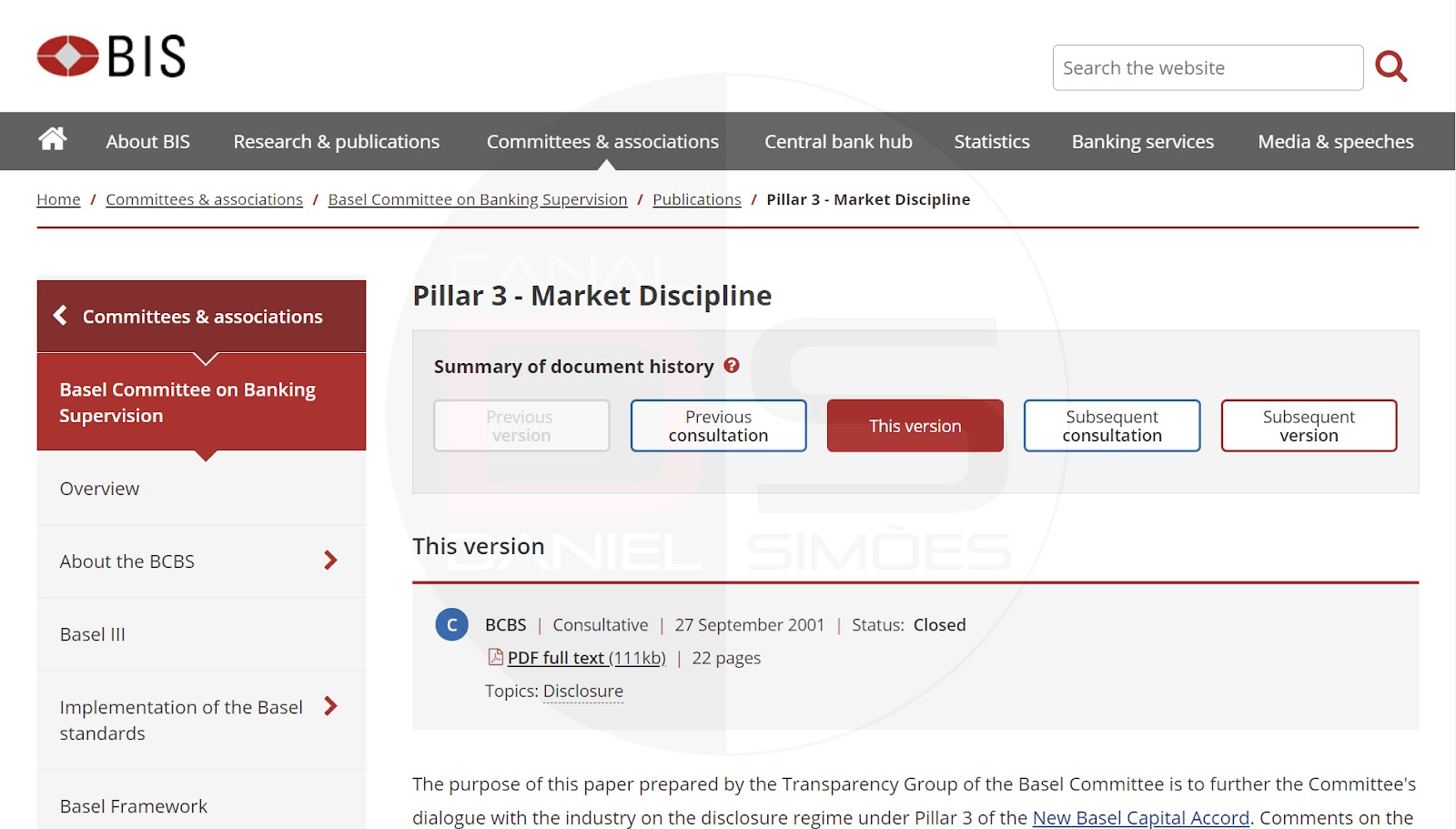The width and height of the screenshot is (1456, 829).
Task: Open Research & publications menu
Action: pos(337,142)
